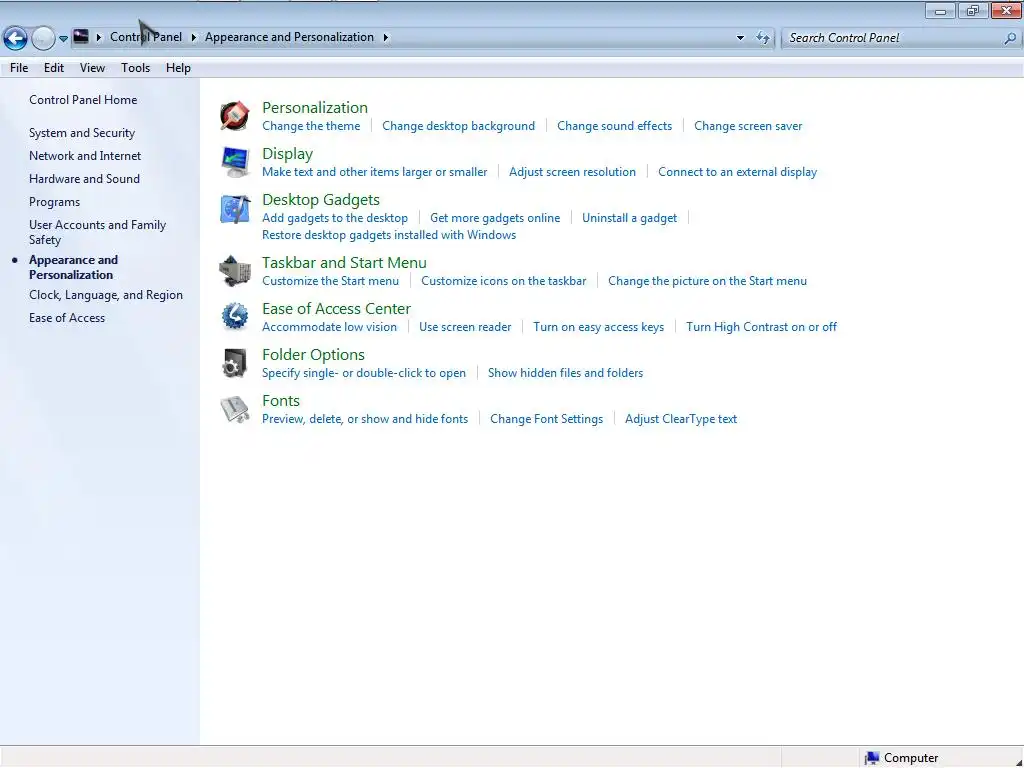The height and width of the screenshot is (768, 1024).
Task: Open Programs in the sidebar
Action: (x=54, y=202)
